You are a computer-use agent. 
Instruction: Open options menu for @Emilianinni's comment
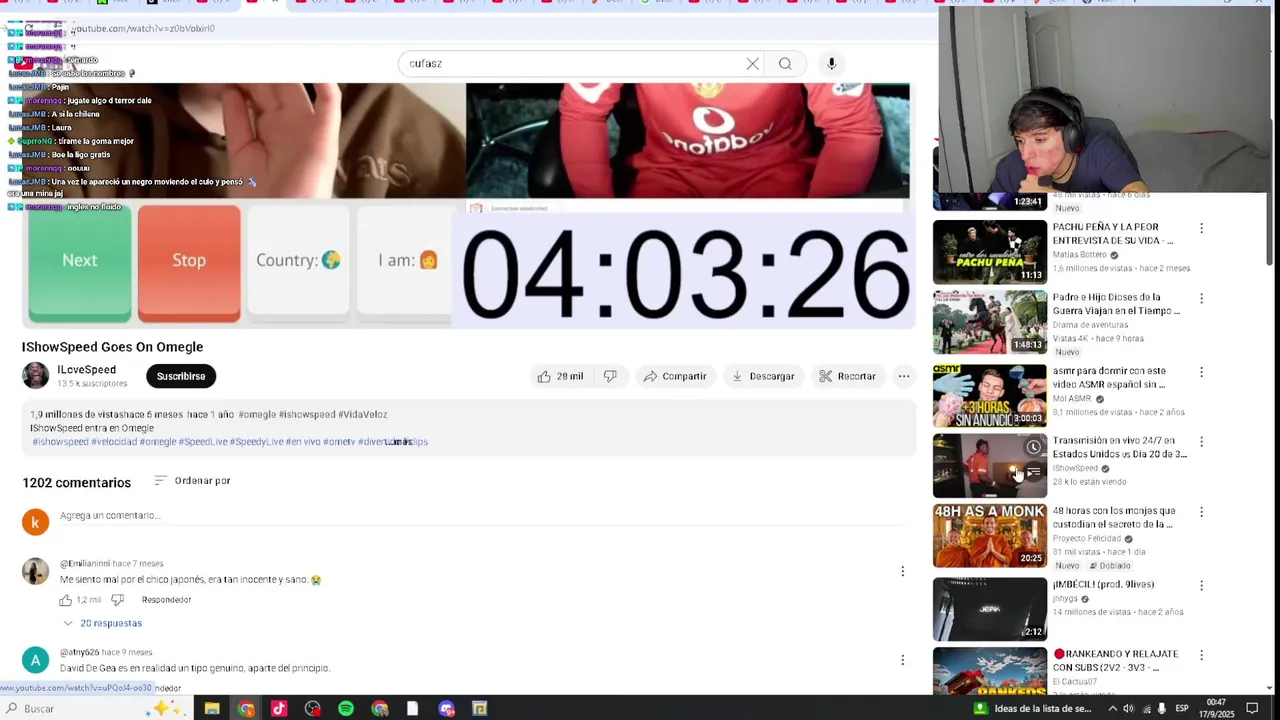click(902, 571)
